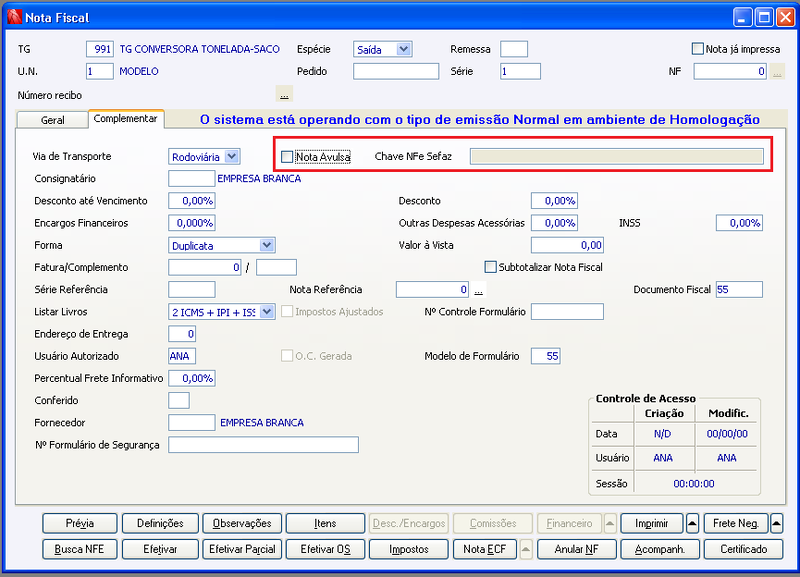Click the Usuário Autorizado field showing ANA
800x577 pixels.
(x=182, y=356)
